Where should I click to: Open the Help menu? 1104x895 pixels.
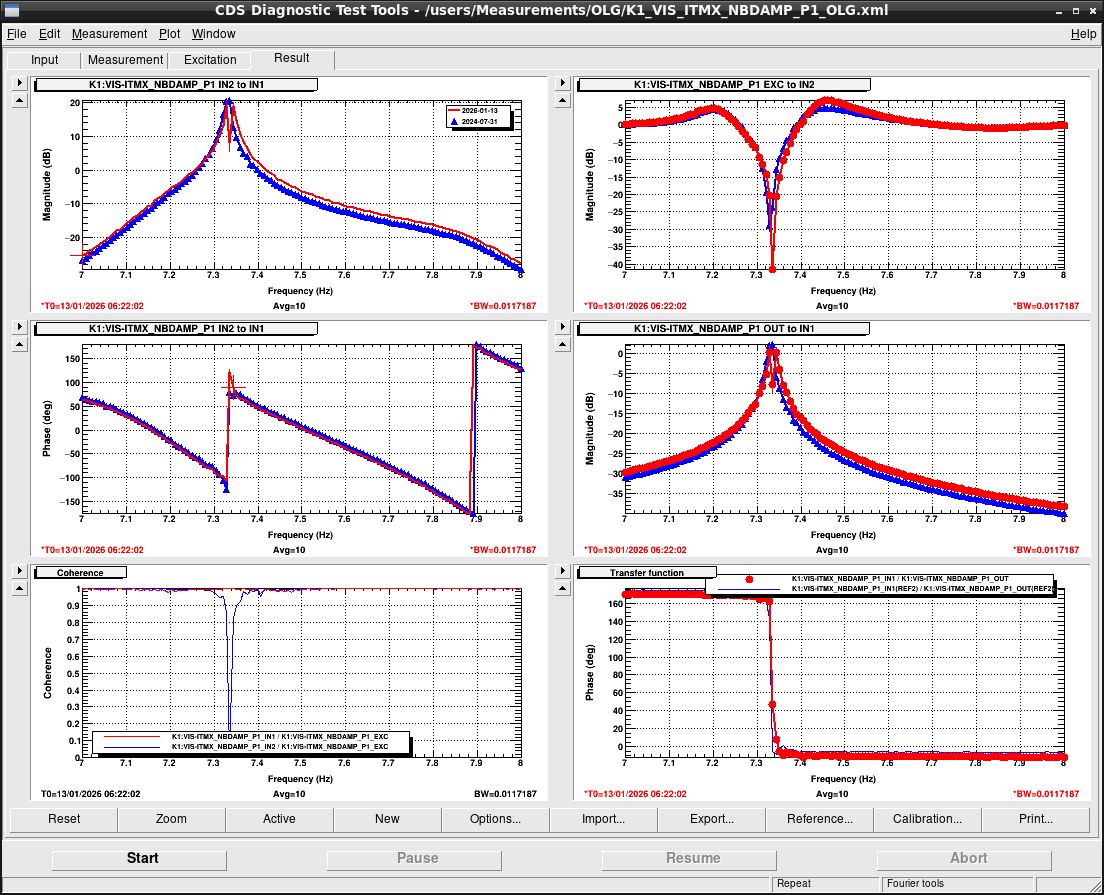[x=1083, y=34]
